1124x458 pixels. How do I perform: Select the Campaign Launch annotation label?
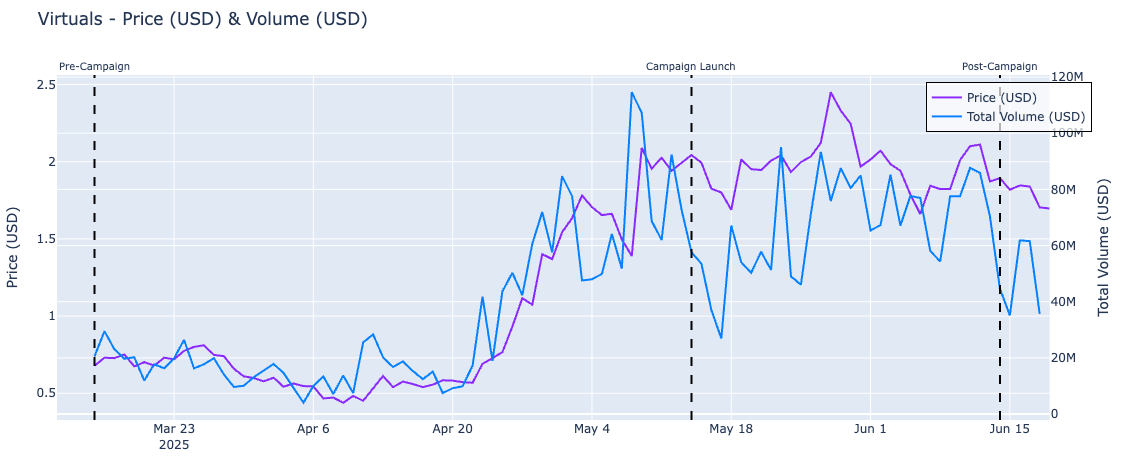pos(690,67)
